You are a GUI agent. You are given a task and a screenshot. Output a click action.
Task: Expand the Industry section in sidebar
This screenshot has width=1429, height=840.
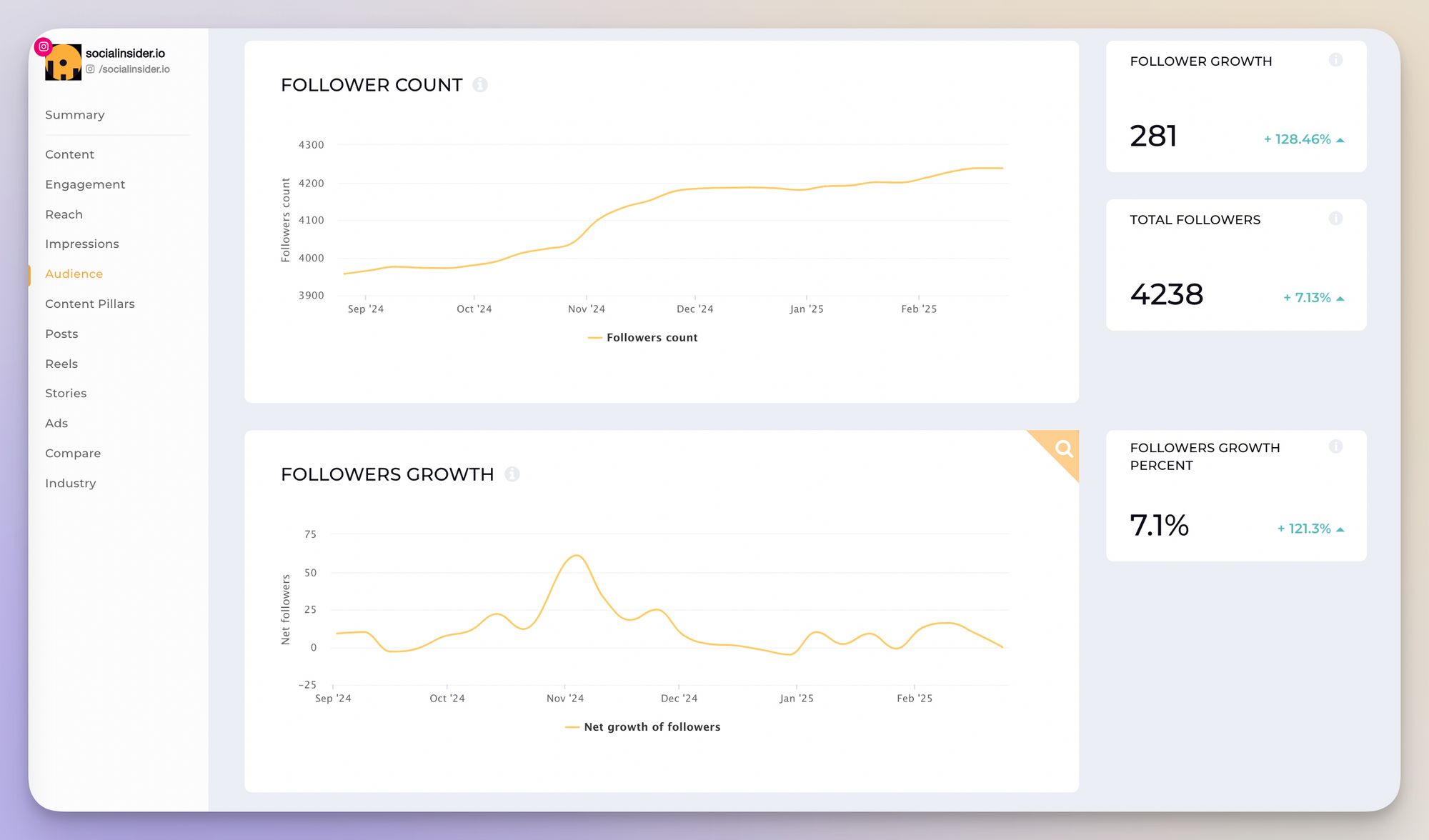pos(71,483)
